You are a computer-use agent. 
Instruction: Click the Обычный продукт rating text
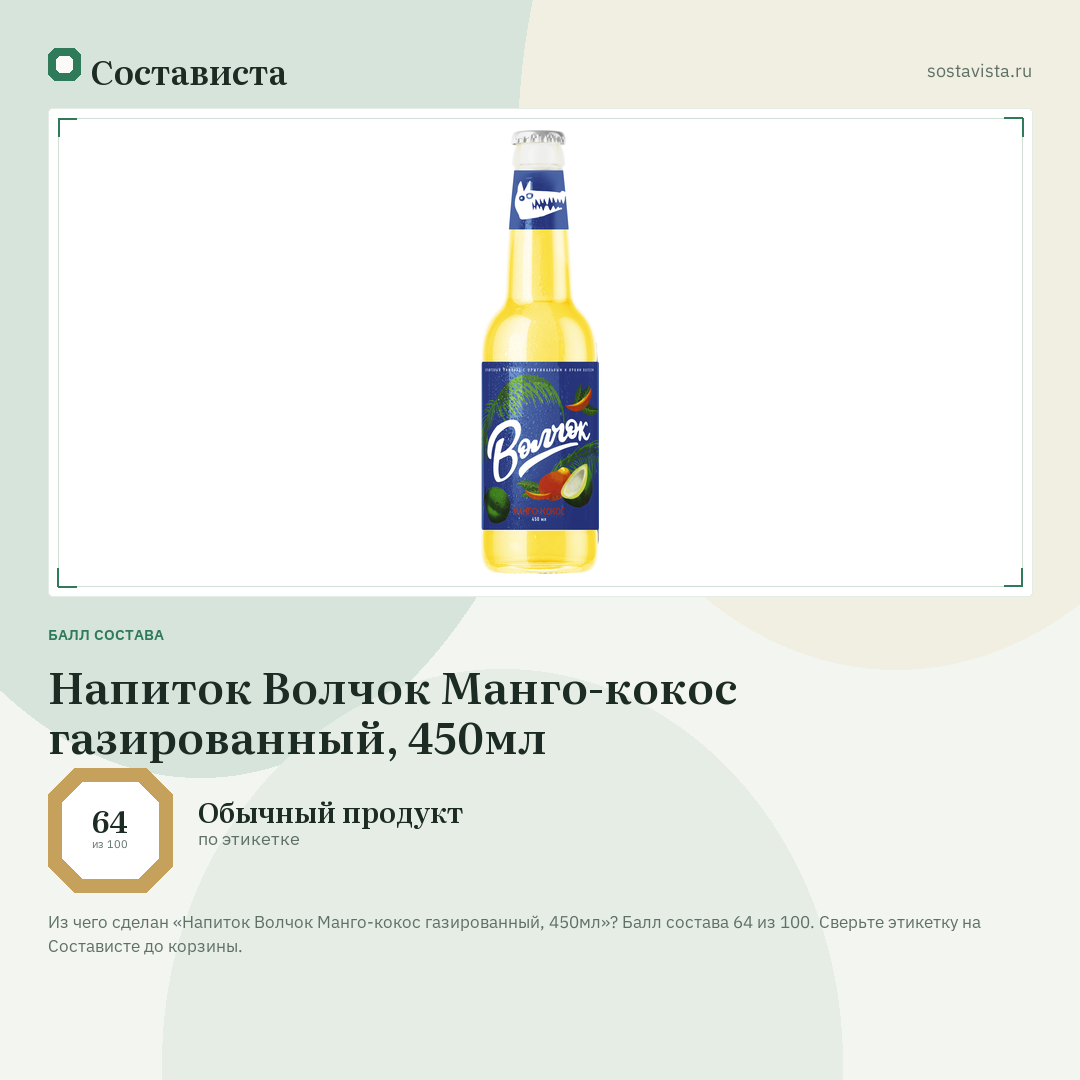(x=330, y=813)
